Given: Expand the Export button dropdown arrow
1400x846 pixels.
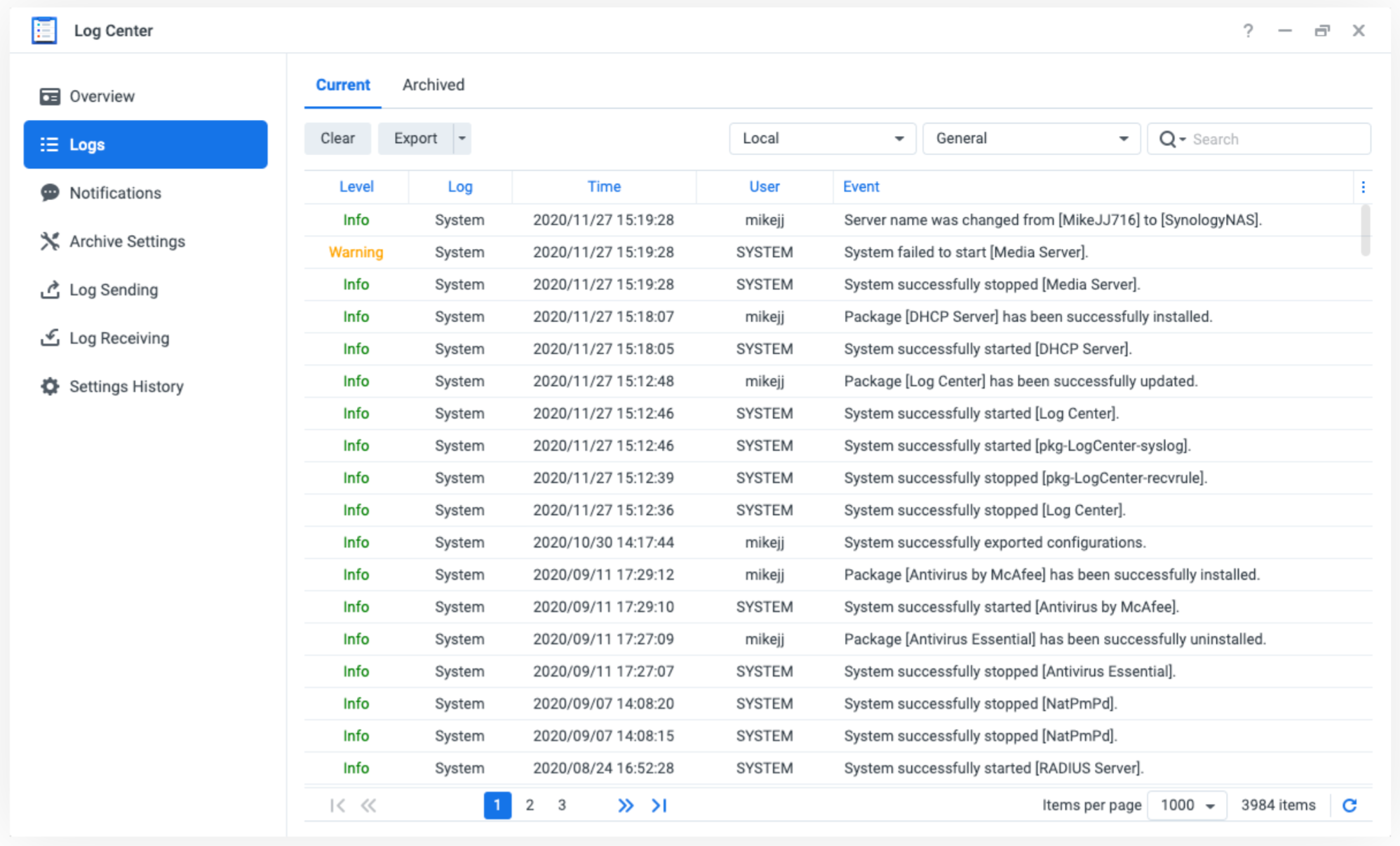Looking at the screenshot, I should pos(462,138).
